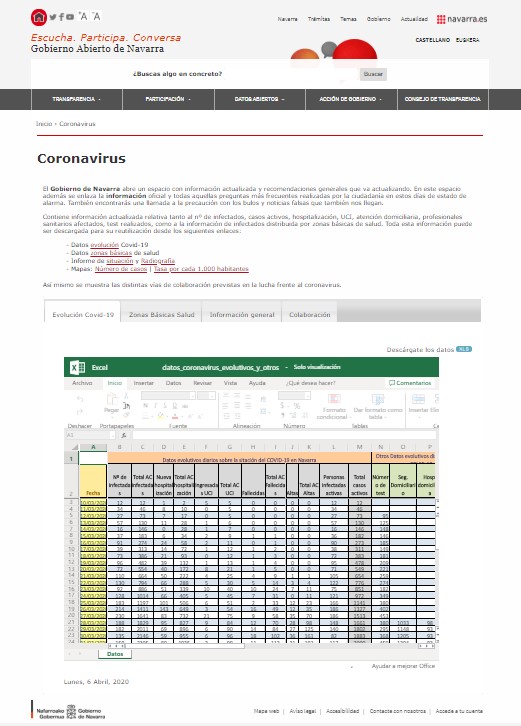Click the font color 'A' icon
The height and width of the screenshot is (726, 521).
point(175,416)
